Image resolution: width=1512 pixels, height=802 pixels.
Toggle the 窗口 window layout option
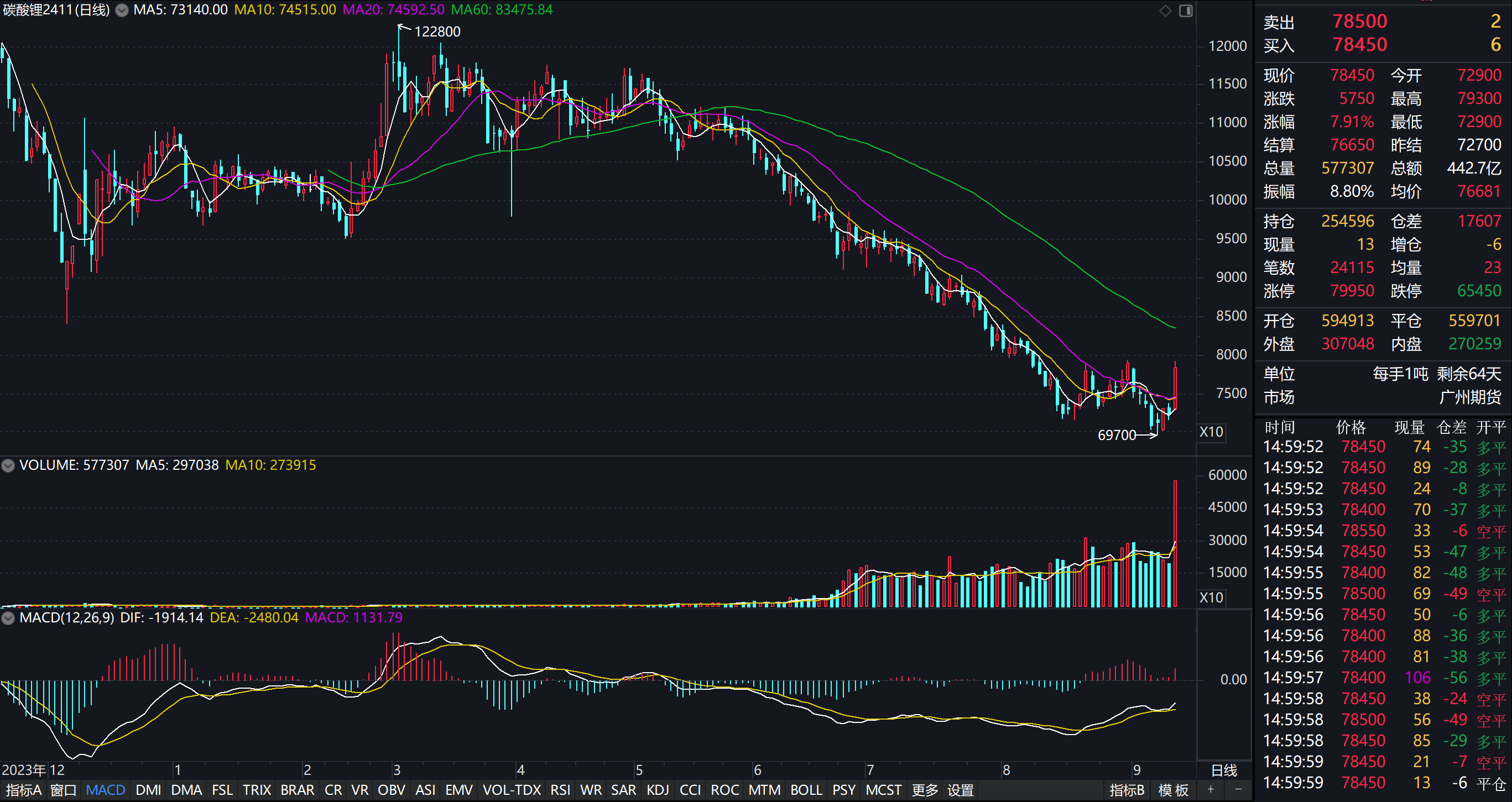tap(64, 790)
